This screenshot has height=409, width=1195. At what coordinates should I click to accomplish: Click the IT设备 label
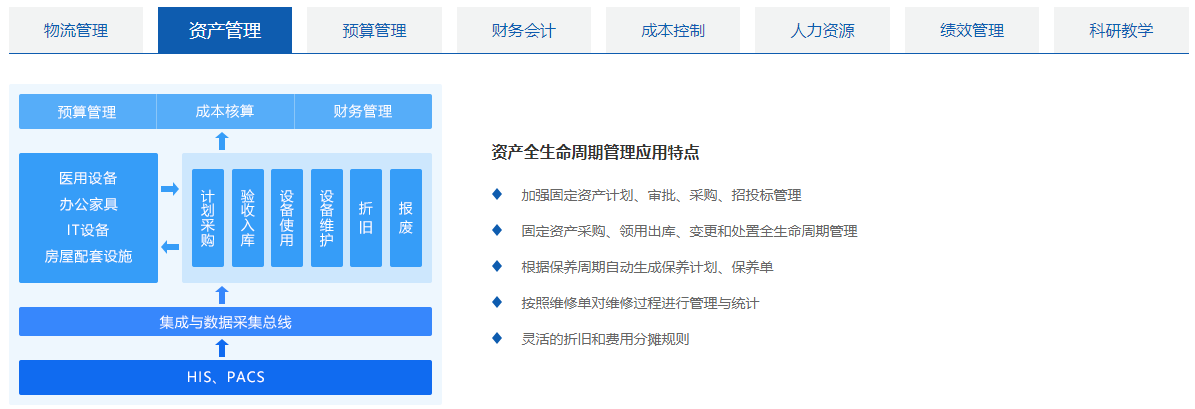pos(88,230)
